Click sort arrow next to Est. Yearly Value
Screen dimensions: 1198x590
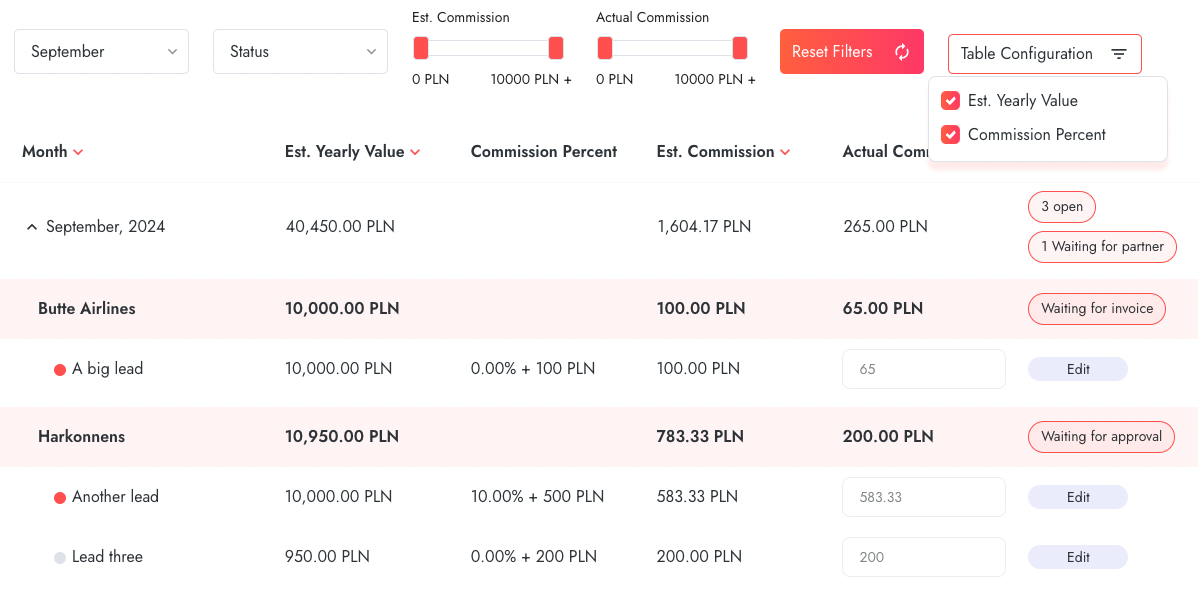tap(415, 152)
